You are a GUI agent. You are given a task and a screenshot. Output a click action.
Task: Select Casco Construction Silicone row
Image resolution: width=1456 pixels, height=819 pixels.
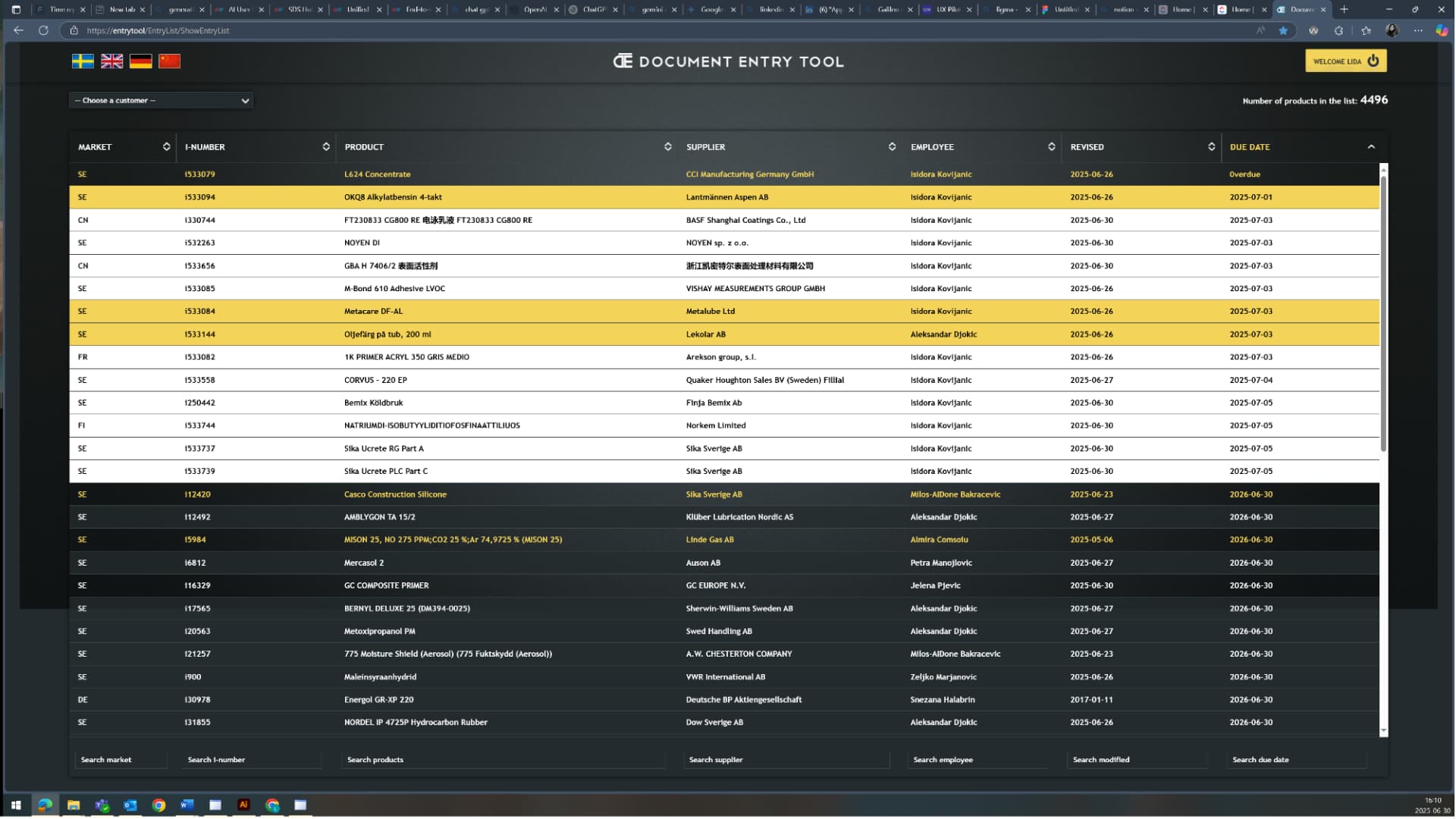click(x=724, y=494)
